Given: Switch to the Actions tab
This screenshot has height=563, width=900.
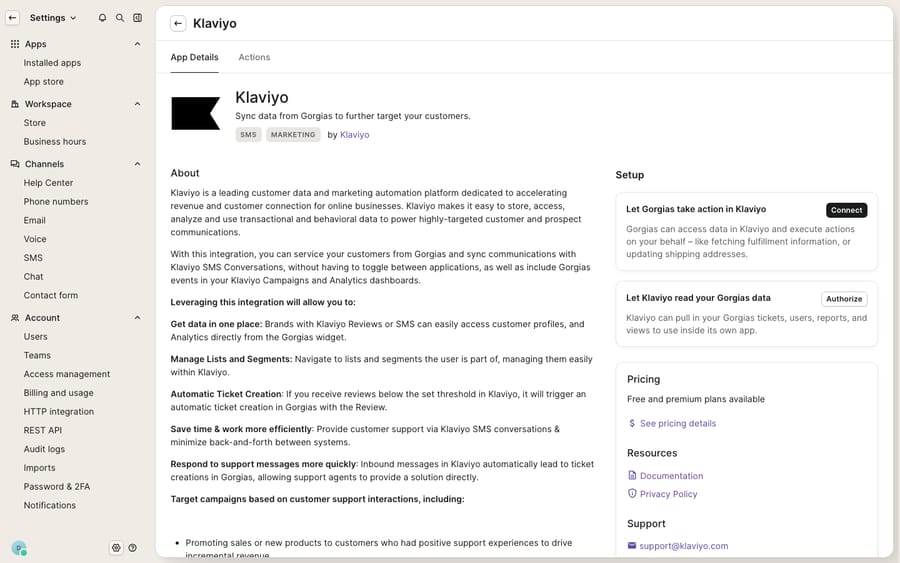Looking at the screenshot, I should (x=254, y=57).
